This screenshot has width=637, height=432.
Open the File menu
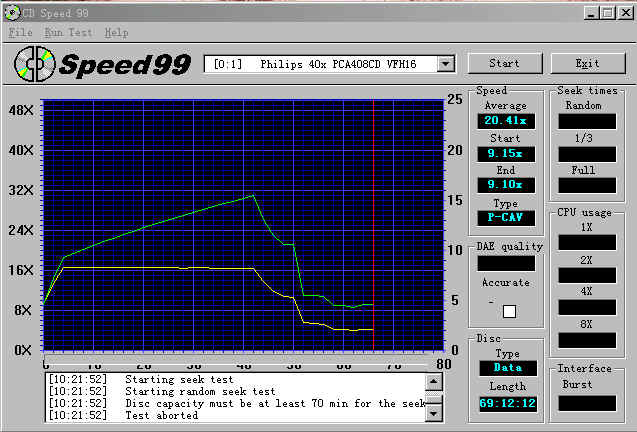pos(20,33)
